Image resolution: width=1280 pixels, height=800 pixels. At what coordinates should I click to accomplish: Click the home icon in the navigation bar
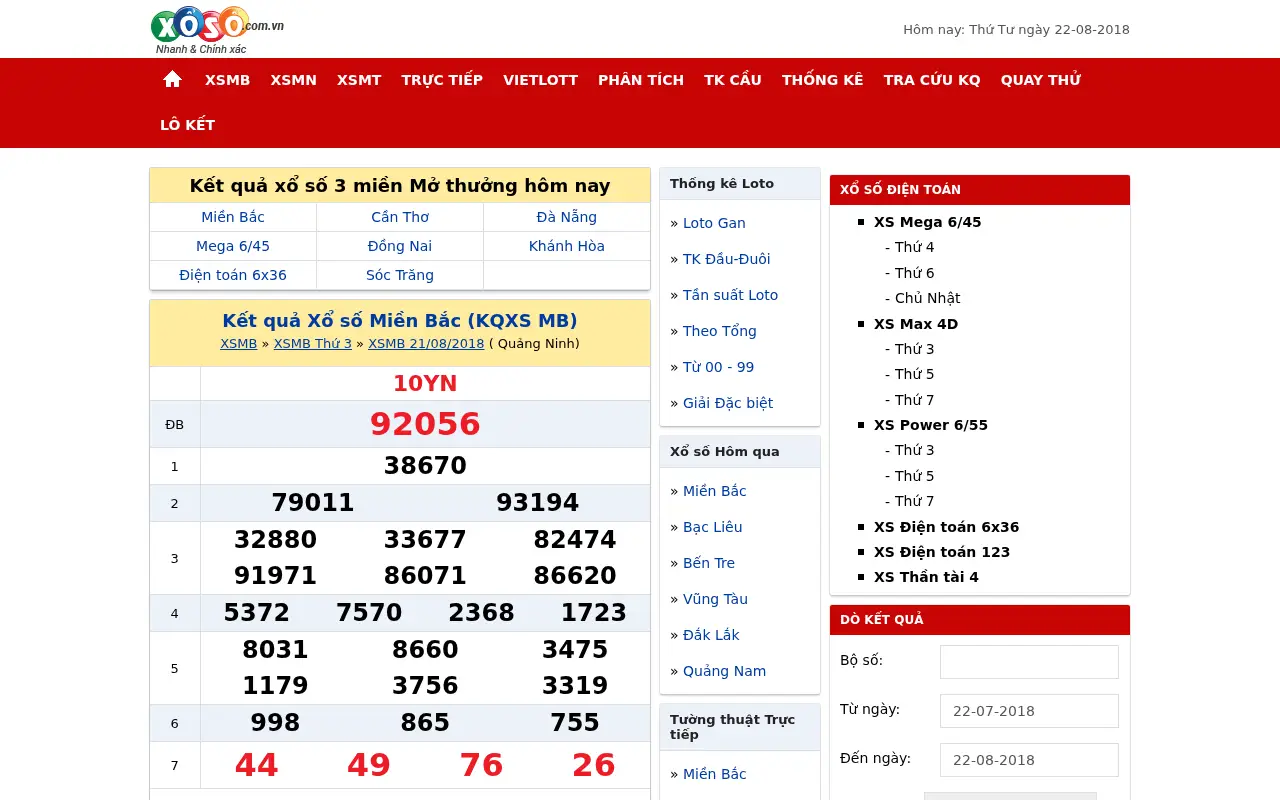click(x=172, y=79)
